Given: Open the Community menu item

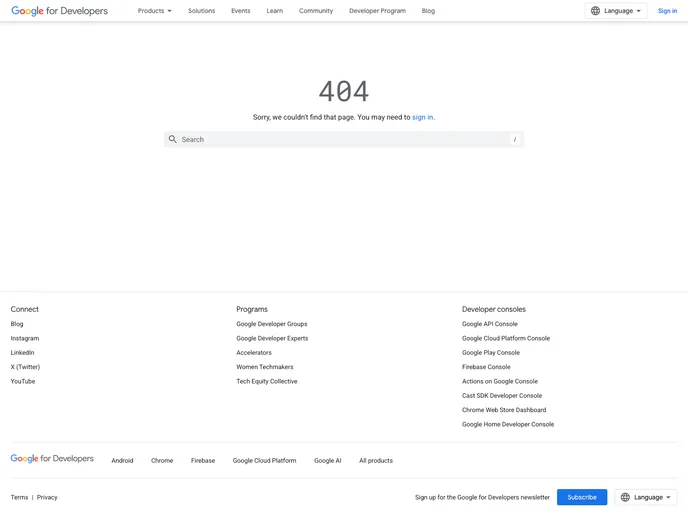Looking at the screenshot, I should pyautogui.click(x=316, y=11).
